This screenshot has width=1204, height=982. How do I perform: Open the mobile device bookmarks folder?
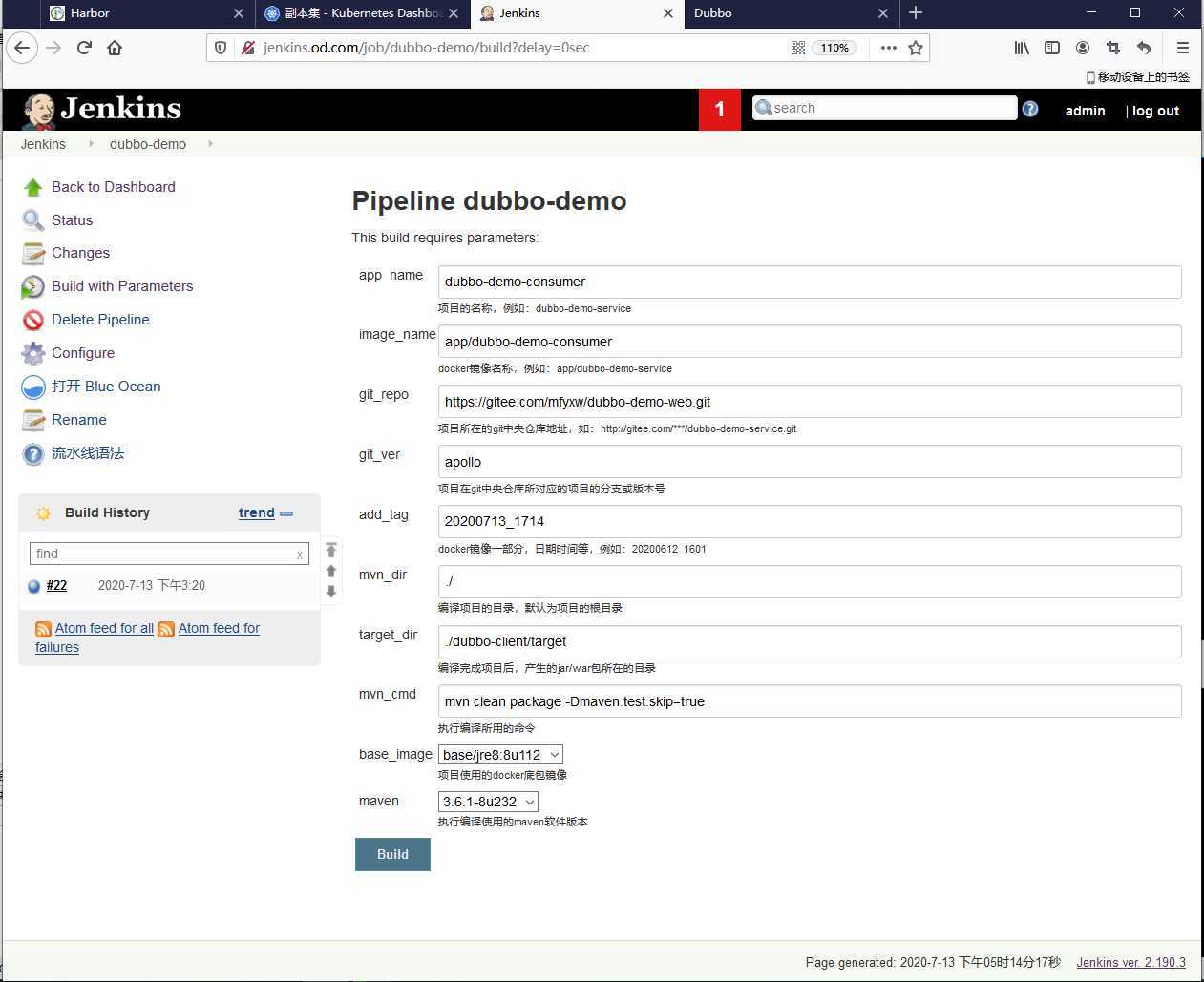coord(1137,77)
